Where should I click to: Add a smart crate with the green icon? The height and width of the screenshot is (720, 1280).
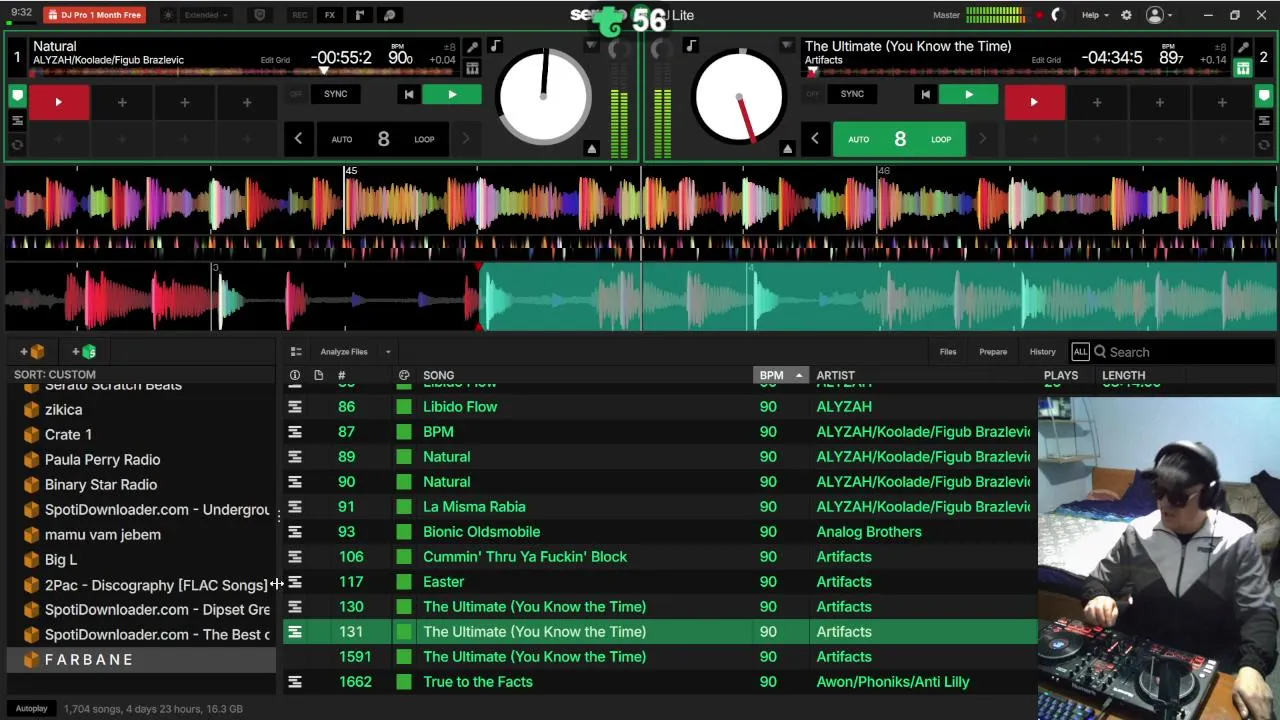coord(84,352)
